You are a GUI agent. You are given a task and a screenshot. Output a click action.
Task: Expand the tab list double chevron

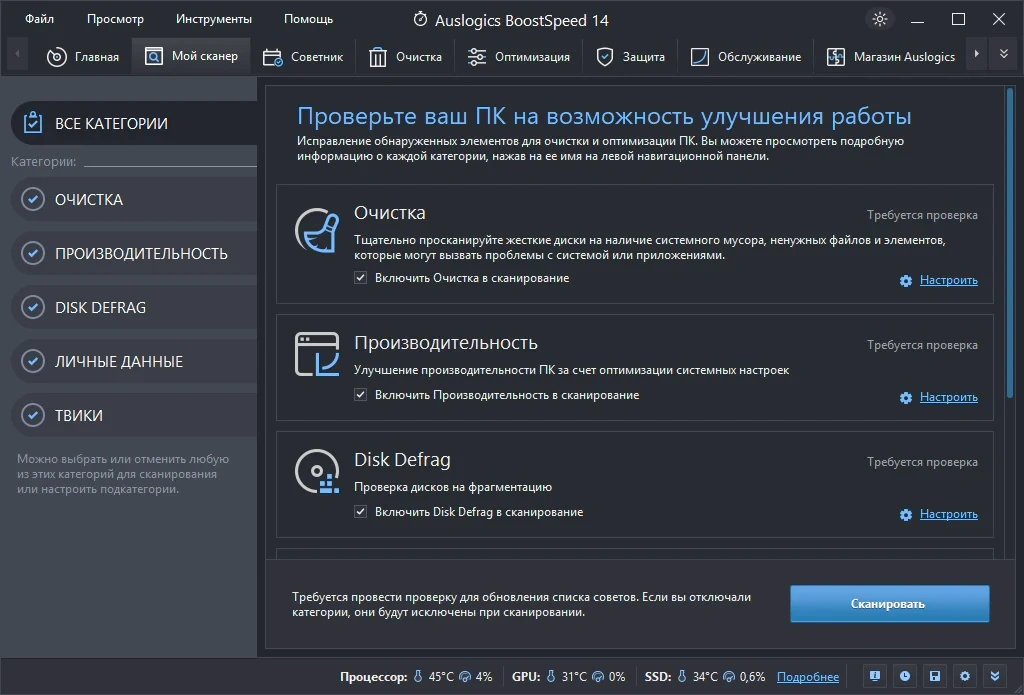(1004, 54)
